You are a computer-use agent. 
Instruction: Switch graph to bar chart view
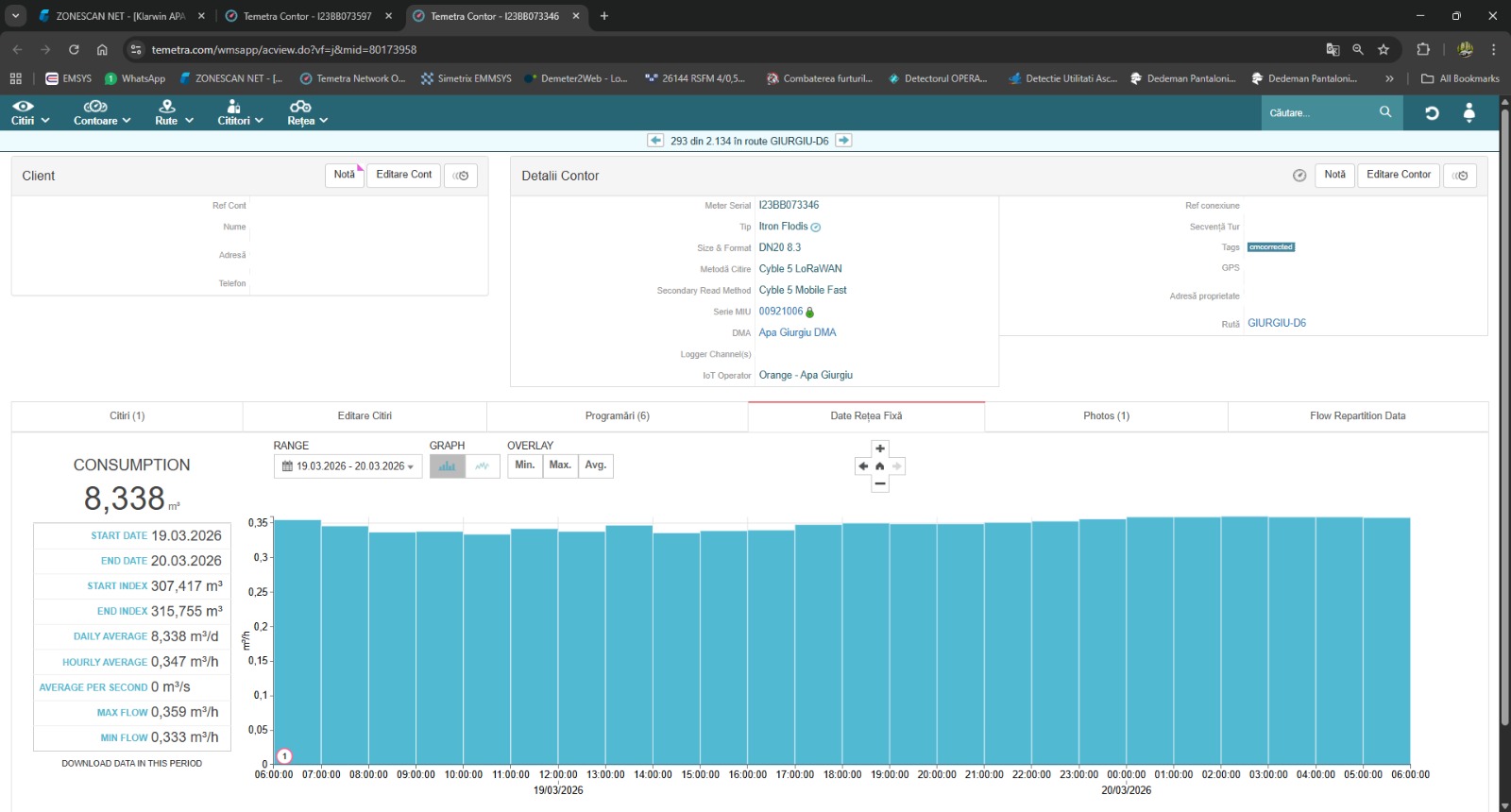click(x=447, y=466)
